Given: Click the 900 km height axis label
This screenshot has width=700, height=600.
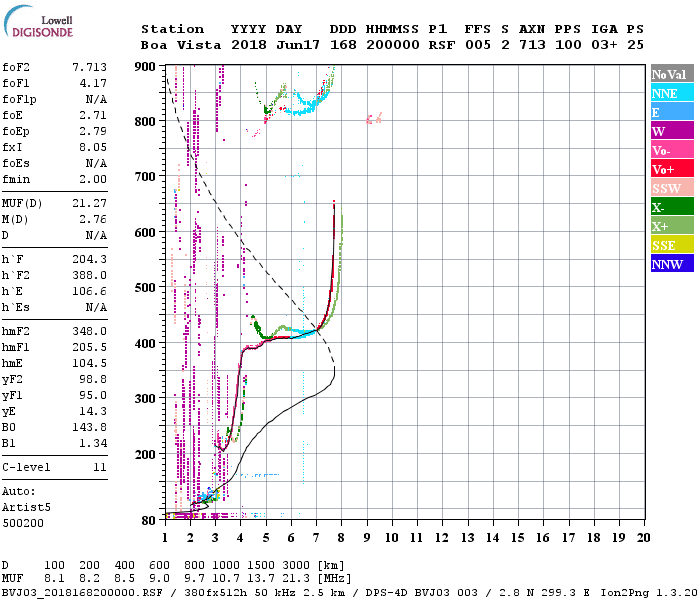Looking at the screenshot, I should (x=145, y=67).
